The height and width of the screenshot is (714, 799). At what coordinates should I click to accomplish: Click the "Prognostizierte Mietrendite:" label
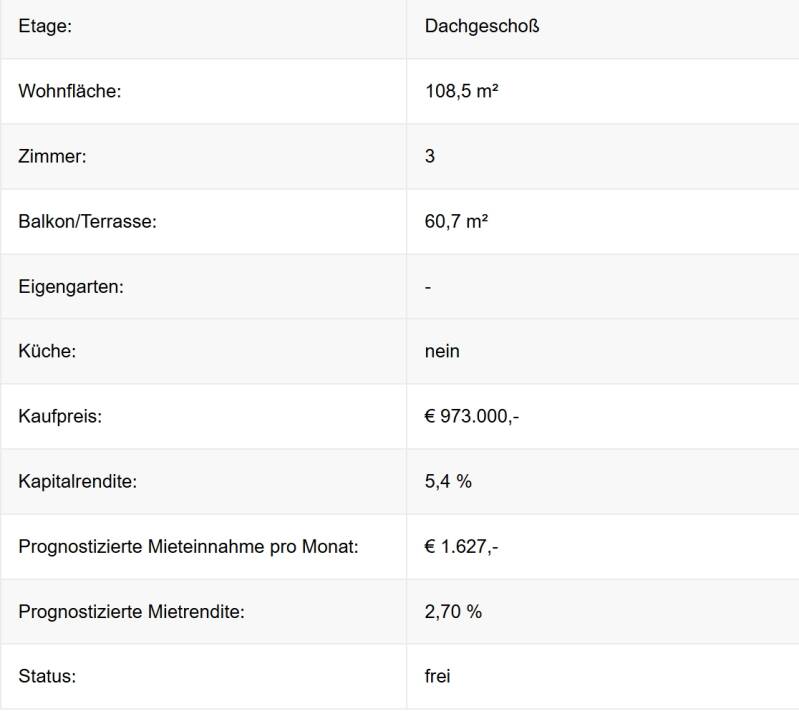pos(131,611)
